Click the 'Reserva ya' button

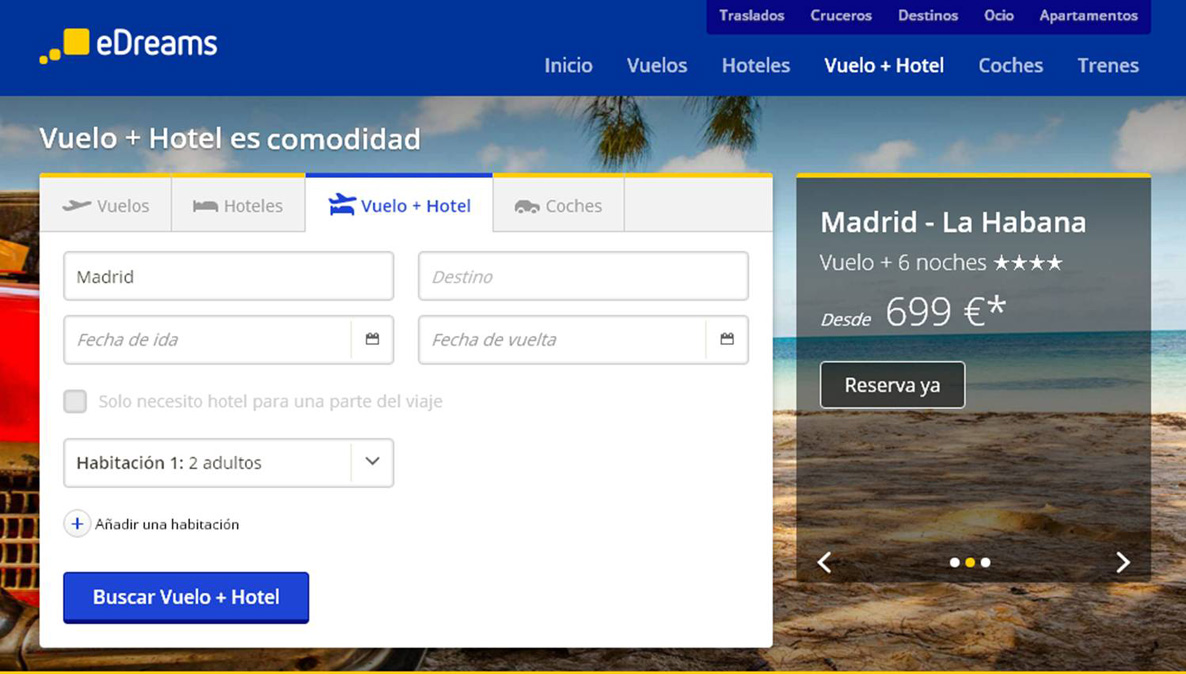tap(892, 385)
